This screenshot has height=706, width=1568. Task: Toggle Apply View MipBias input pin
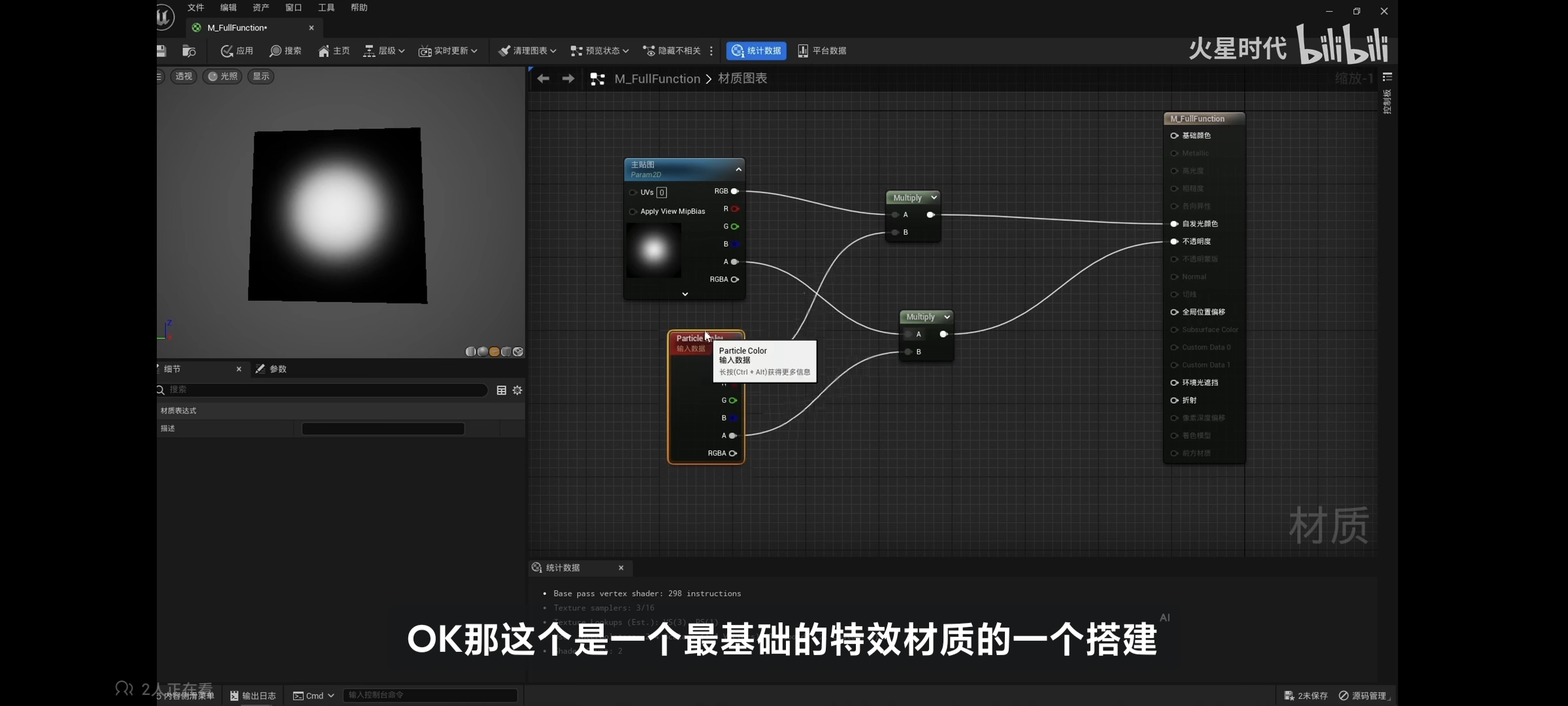632,212
